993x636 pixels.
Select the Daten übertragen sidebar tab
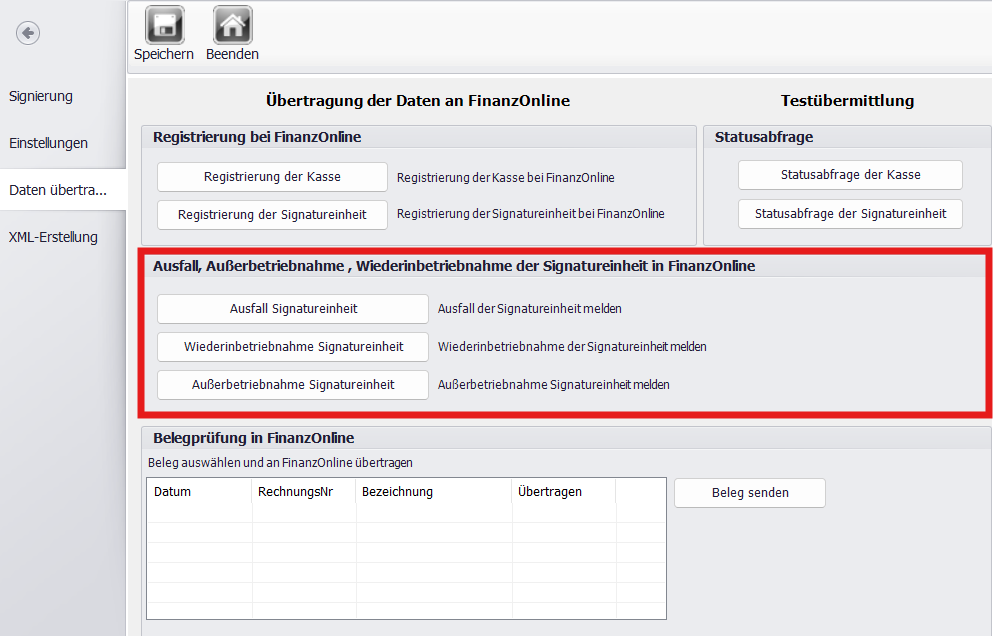pos(58,190)
